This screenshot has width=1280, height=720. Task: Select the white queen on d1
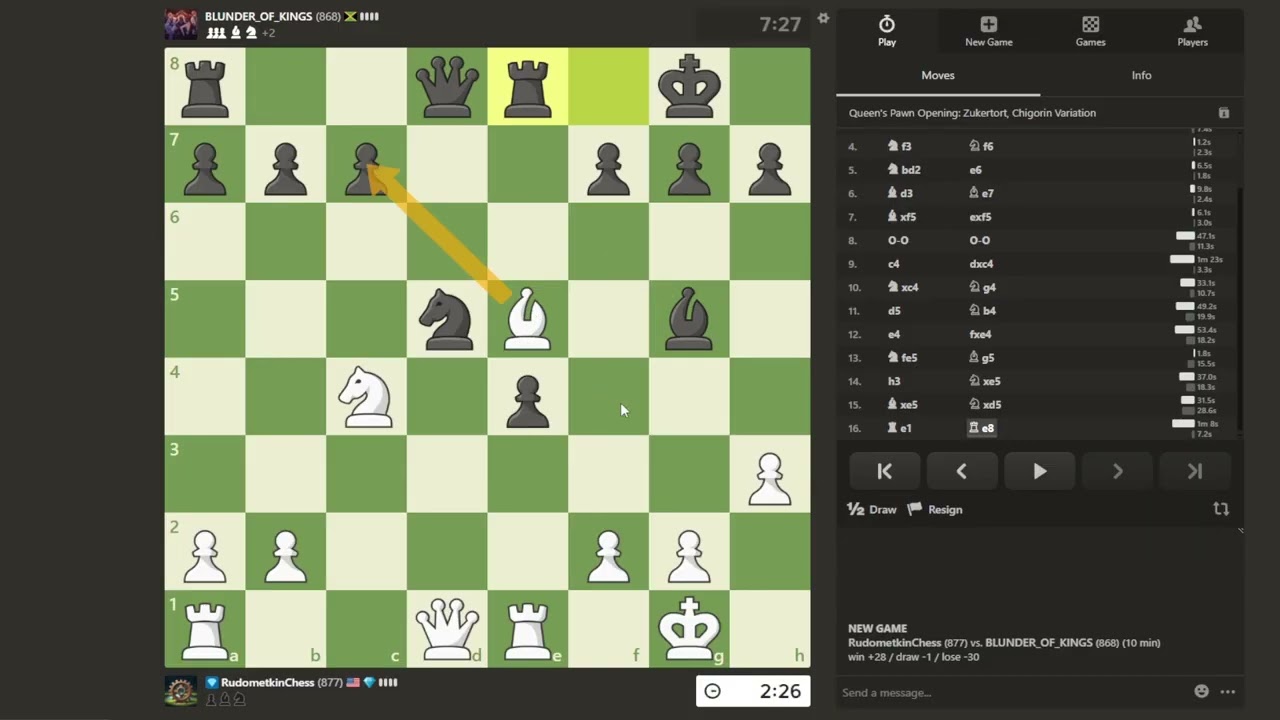tap(447, 629)
